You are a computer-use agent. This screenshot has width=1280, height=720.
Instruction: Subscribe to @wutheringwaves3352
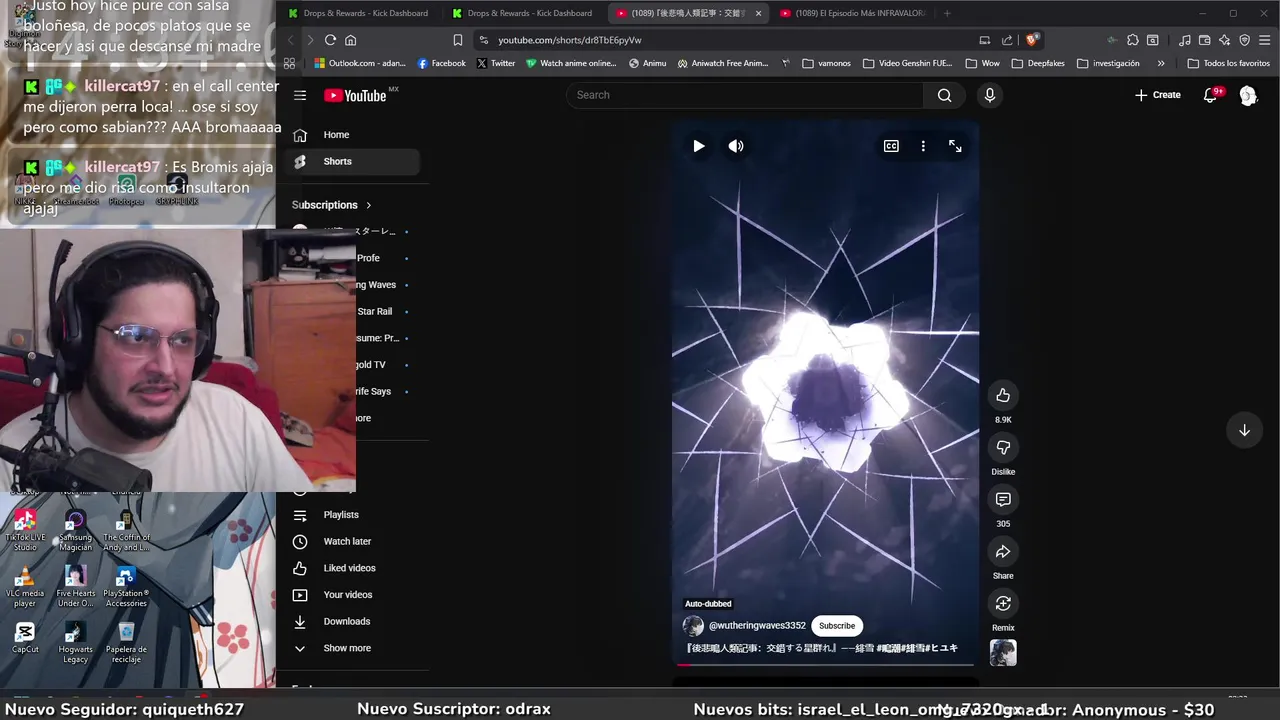point(837,626)
